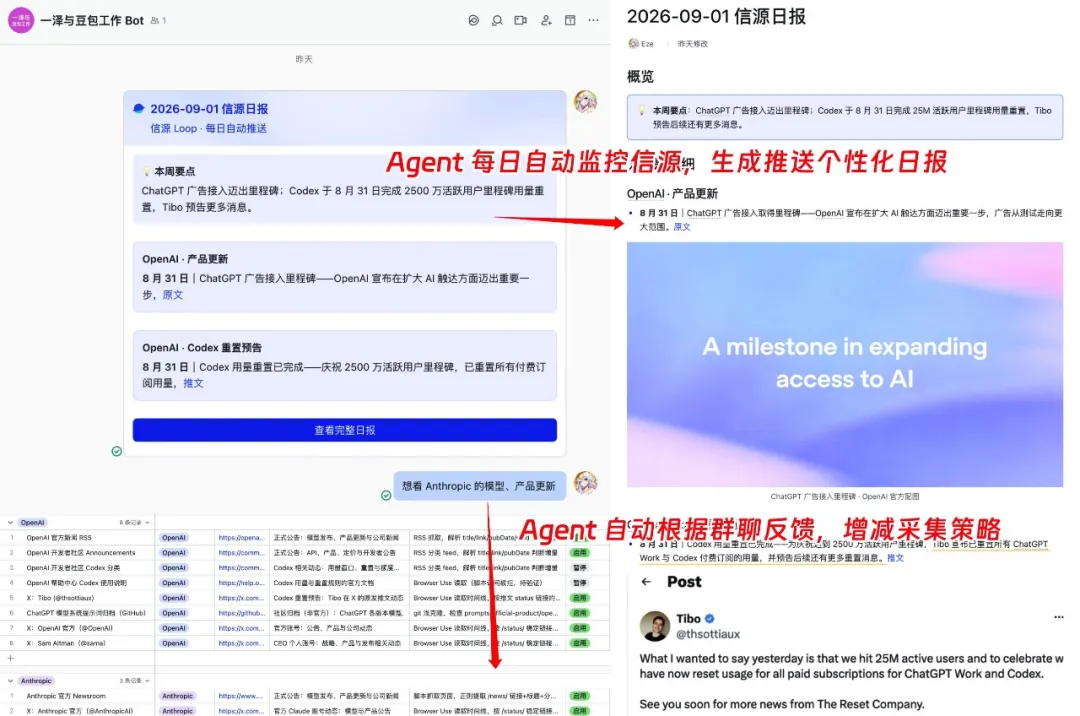This screenshot has height=716, width=1080.
Task: Select the ChatGPT 模型系统提示词归档 (GitHub) cell
Action: [x=86, y=613]
